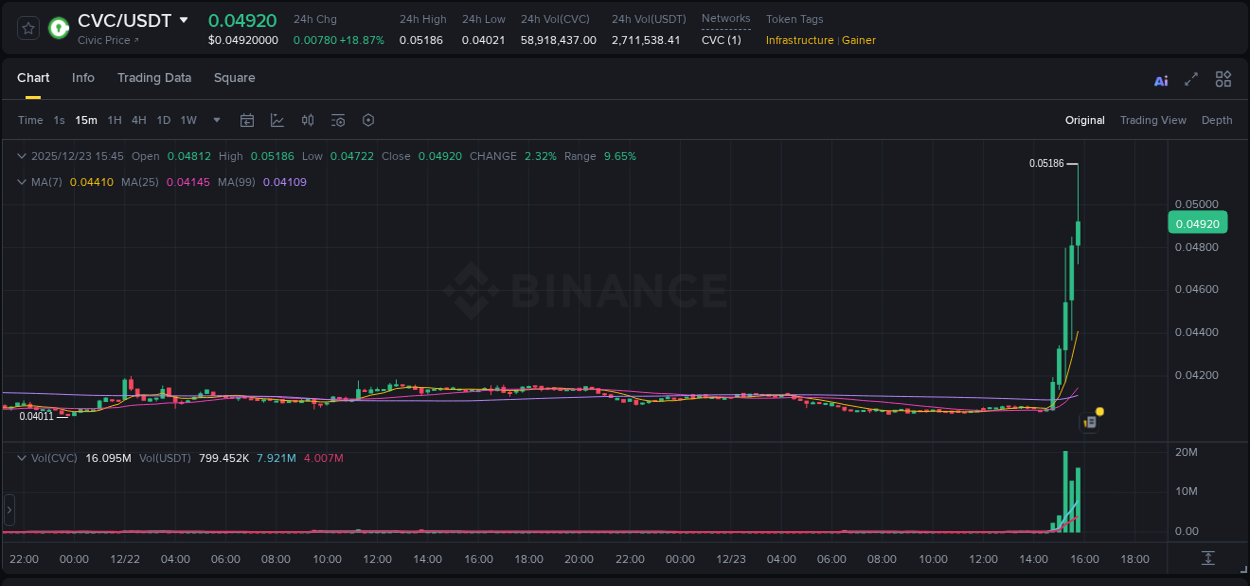Open the chart settings gear icon
1250x586 pixels.
click(x=368, y=120)
